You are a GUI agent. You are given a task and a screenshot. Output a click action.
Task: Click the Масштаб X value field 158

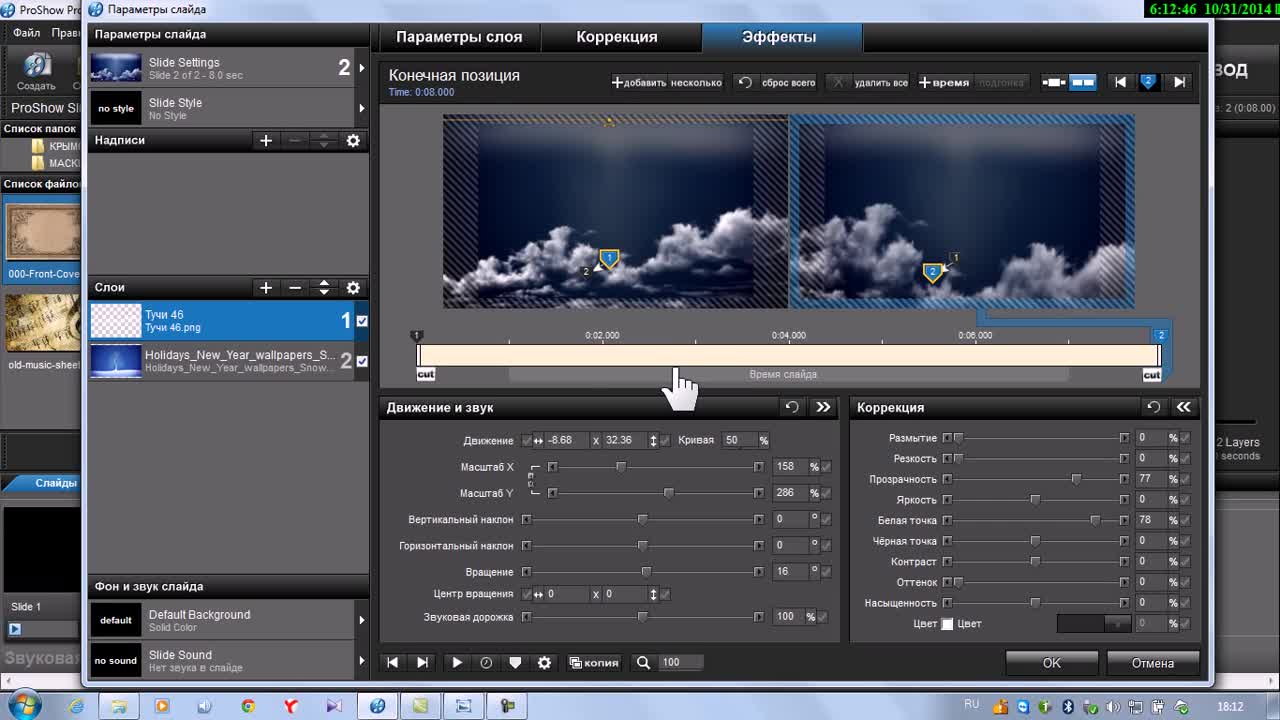(790, 467)
